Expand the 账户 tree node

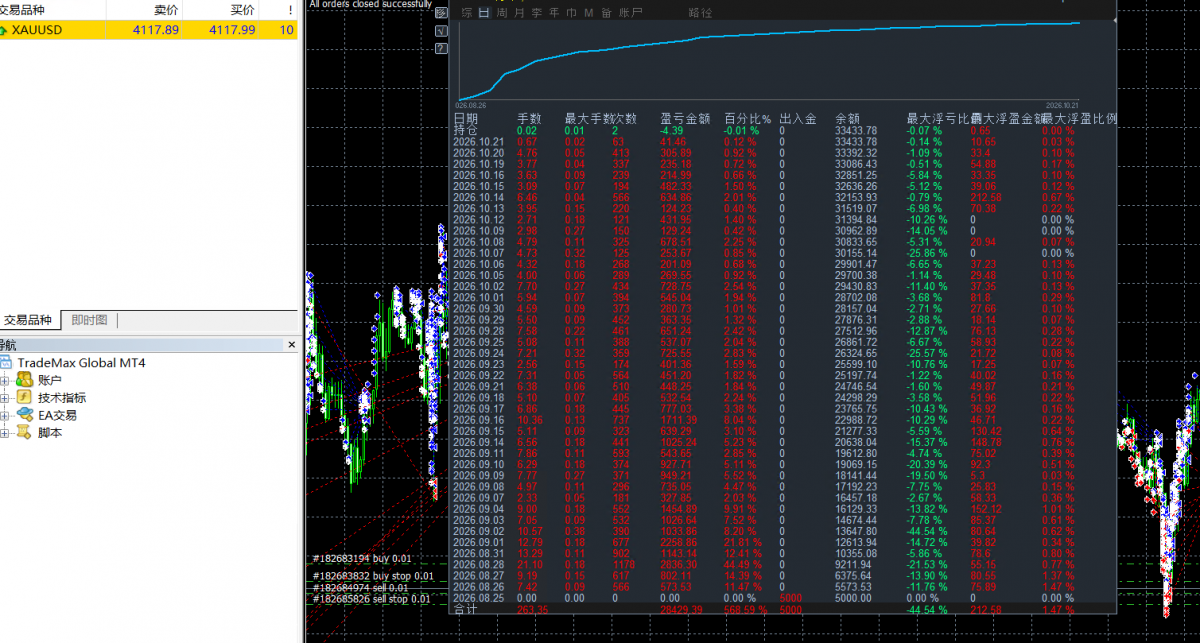5,380
